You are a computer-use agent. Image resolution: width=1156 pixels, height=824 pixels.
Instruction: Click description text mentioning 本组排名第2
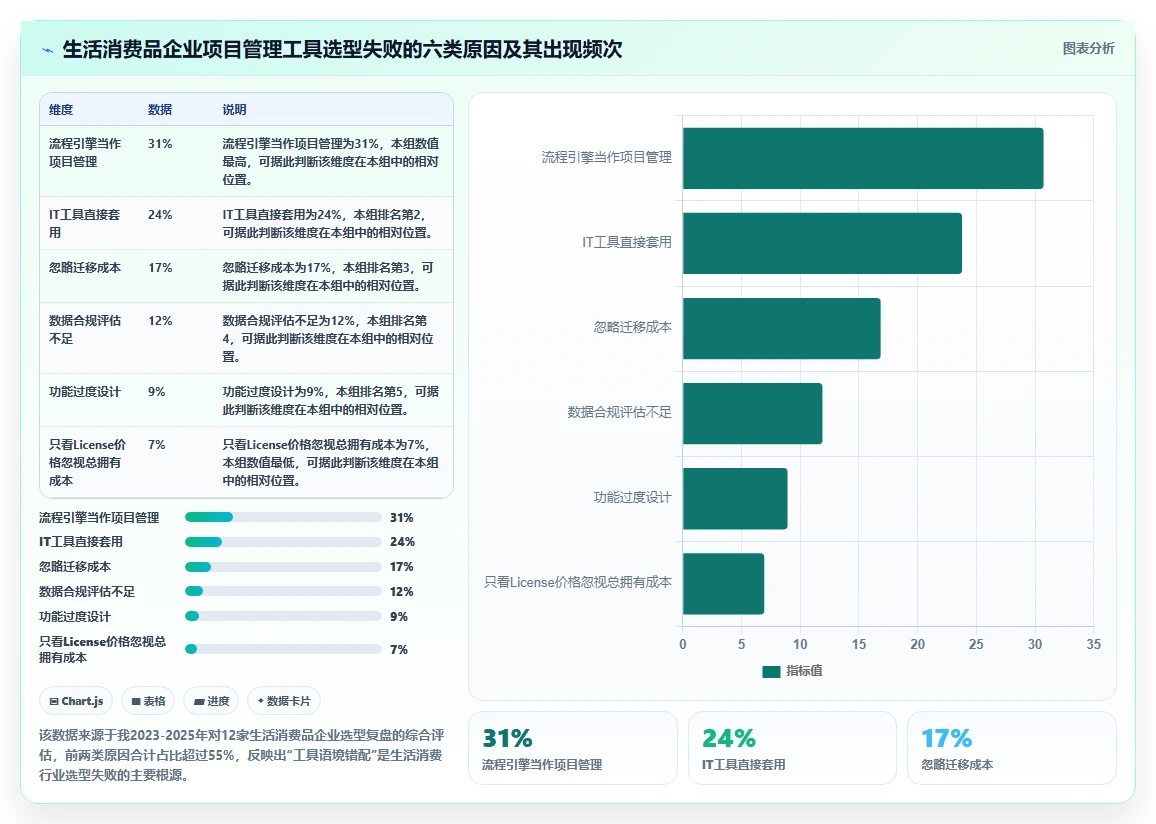328,223
